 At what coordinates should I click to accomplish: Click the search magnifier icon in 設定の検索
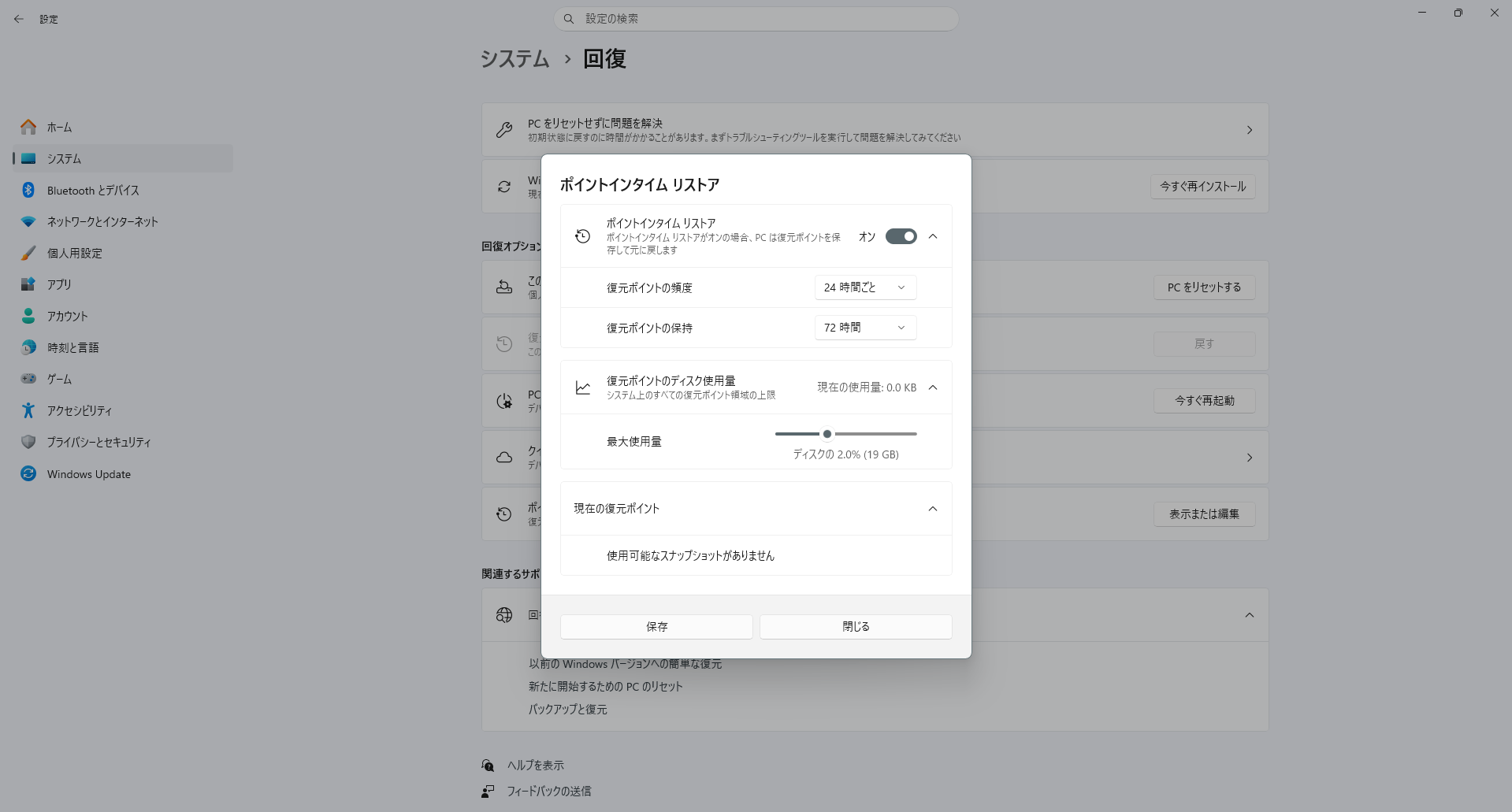(569, 19)
